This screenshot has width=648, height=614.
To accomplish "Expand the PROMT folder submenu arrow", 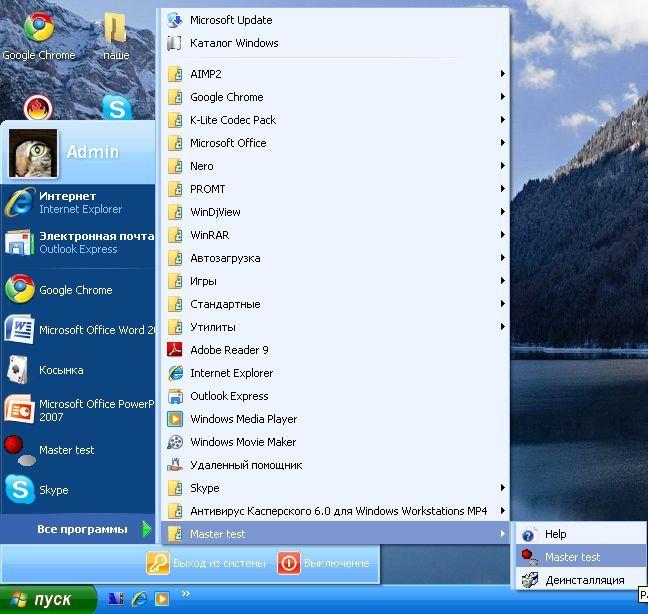I will coord(503,189).
